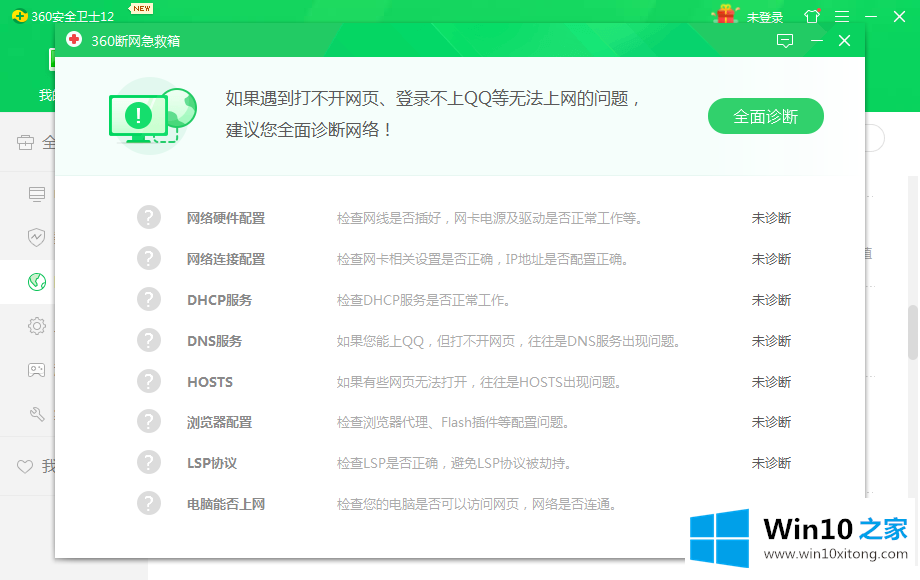Open toolbox briefcase icon in 360安全卫士 sidebar

point(25,142)
